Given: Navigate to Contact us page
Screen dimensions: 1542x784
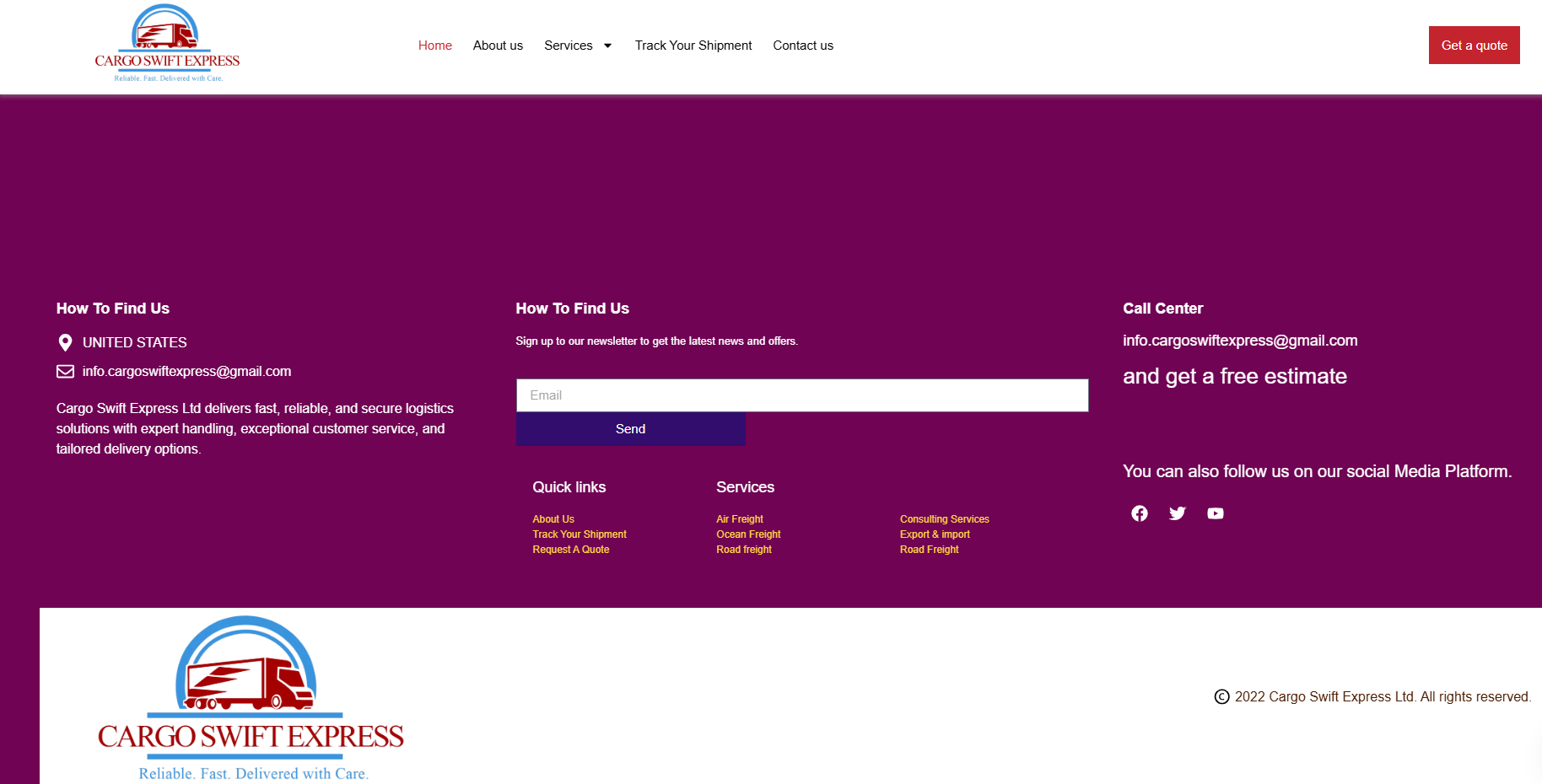Looking at the screenshot, I should point(802,46).
